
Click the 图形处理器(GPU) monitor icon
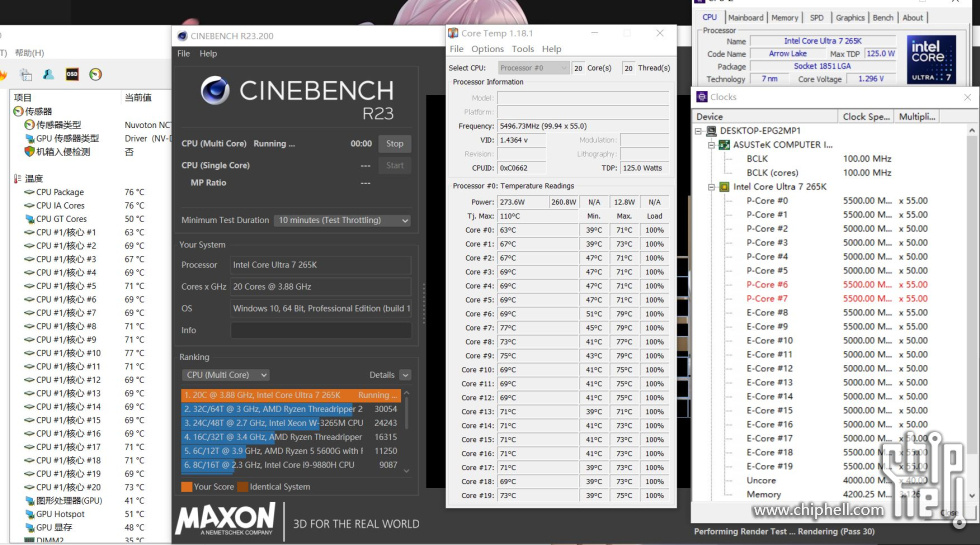tap(29, 501)
